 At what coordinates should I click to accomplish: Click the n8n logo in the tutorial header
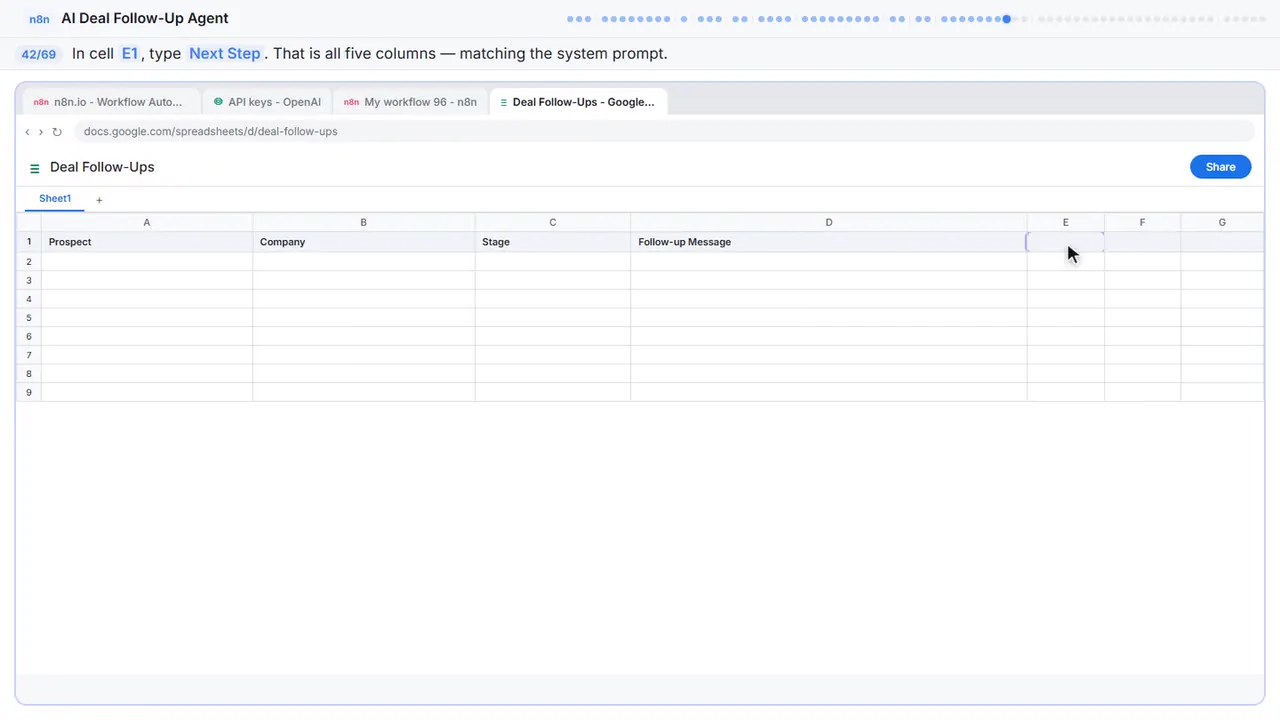point(40,19)
